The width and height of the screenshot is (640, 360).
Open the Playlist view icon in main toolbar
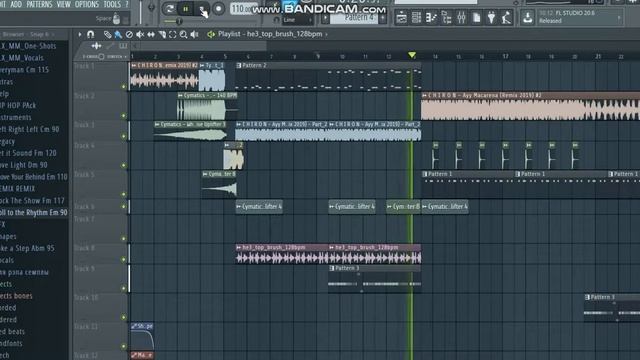(402, 18)
